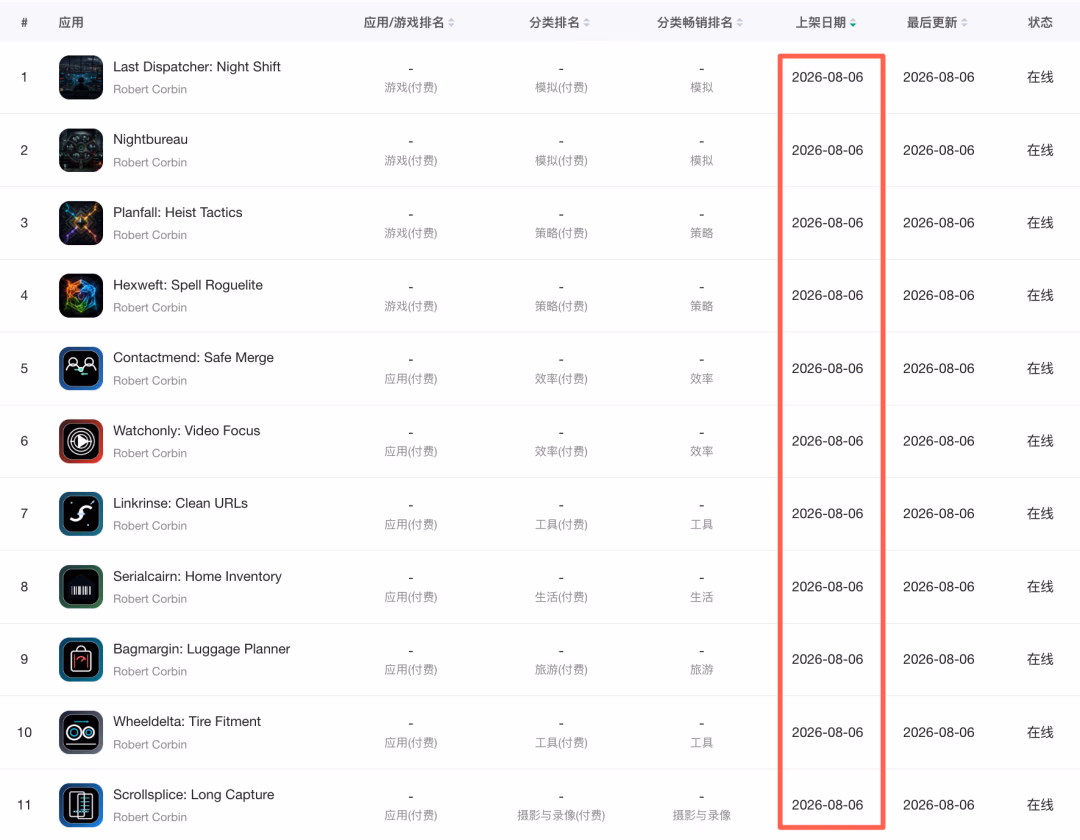Image resolution: width=1080 pixels, height=840 pixels.
Task: Click 在线 status in Wheeldelta row
Action: (1040, 732)
